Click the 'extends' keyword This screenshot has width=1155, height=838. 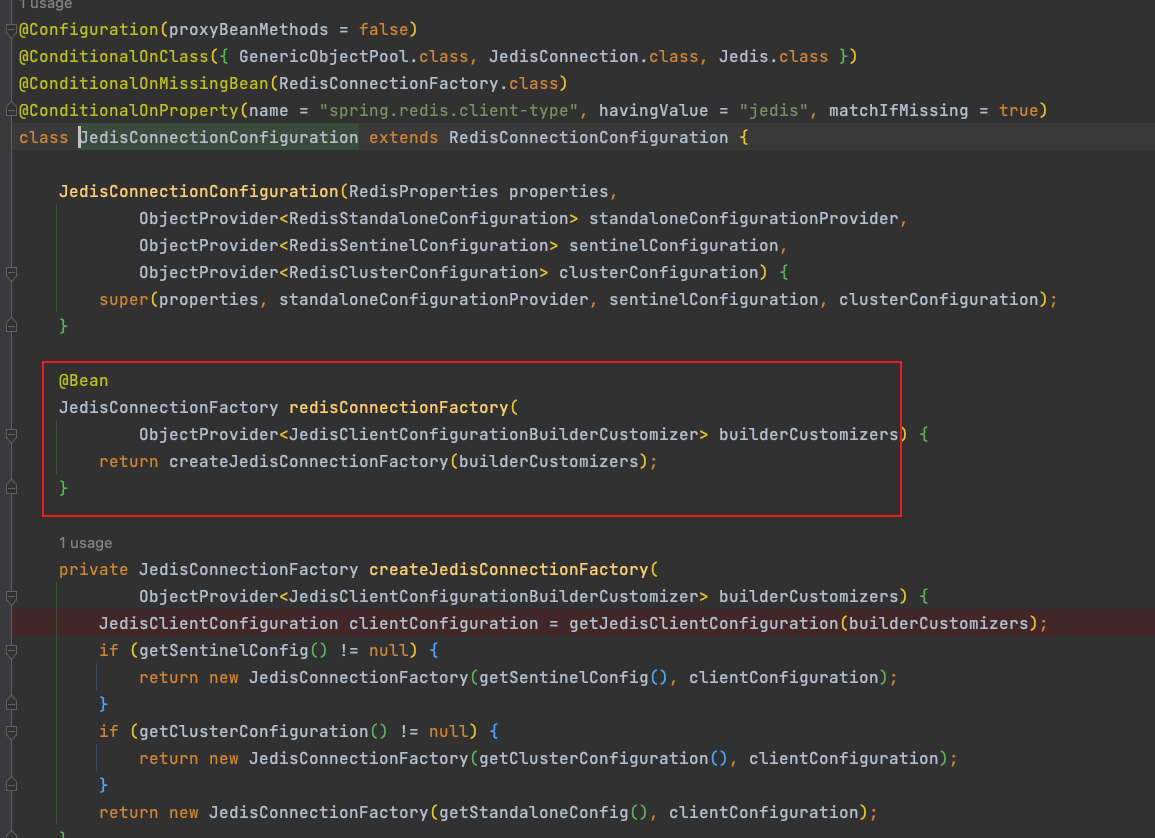click(404, 138)
